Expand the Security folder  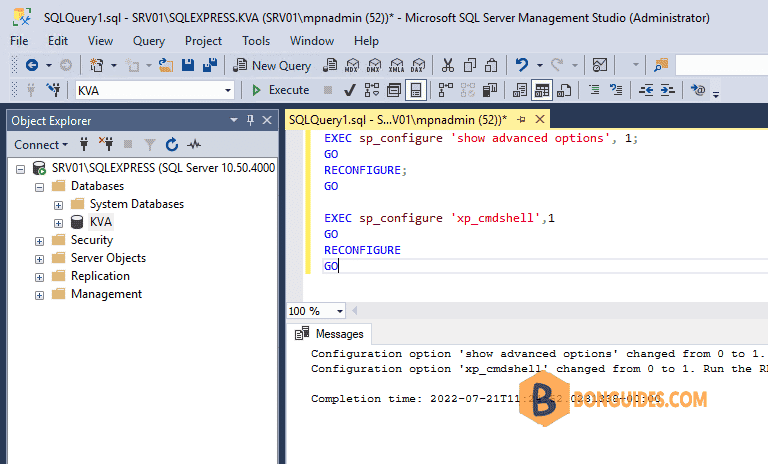pos(40,241)
